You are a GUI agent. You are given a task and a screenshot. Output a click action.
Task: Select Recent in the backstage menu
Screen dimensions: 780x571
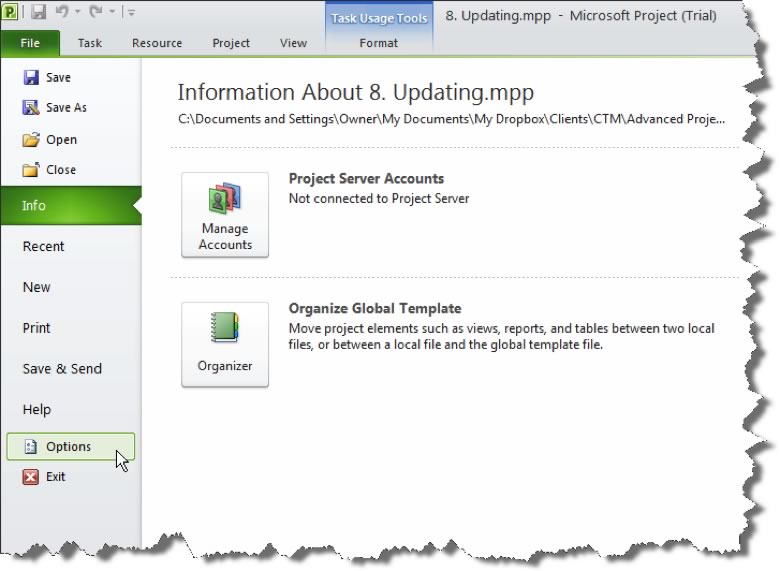pos(43,246)
